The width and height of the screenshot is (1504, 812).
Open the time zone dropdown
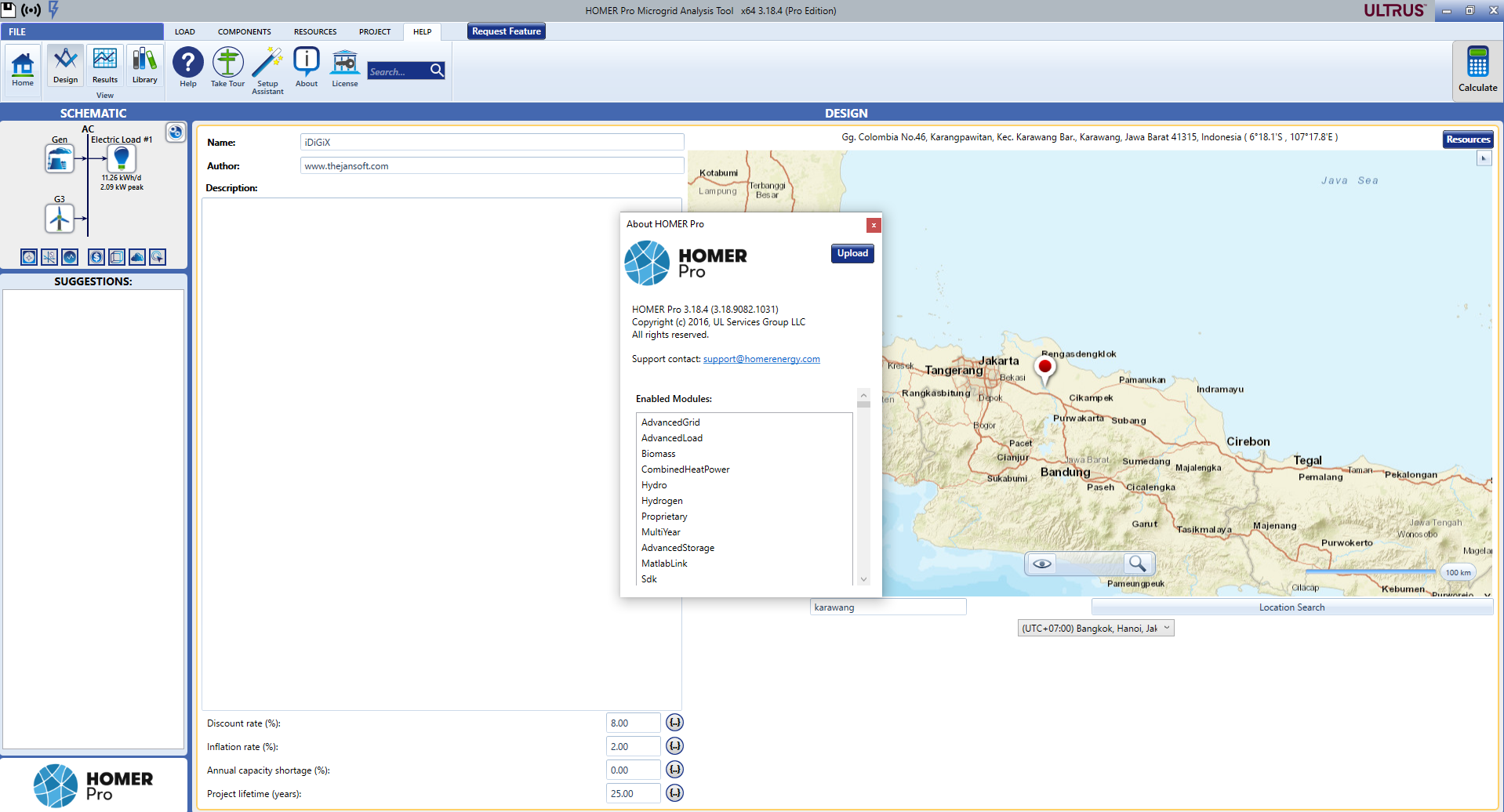click(x=1095, y=629)
